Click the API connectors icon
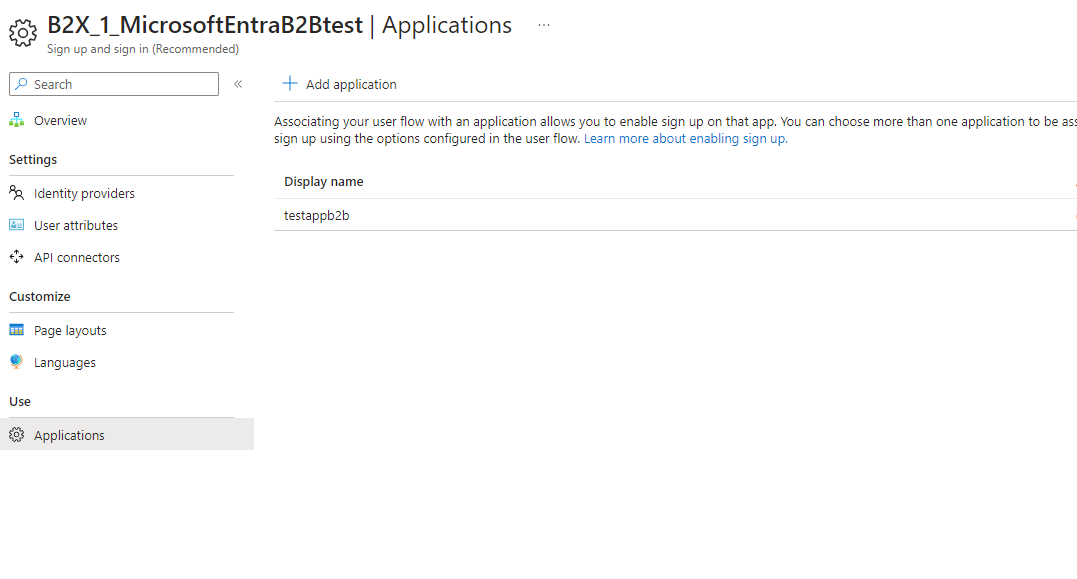1077x579 pixels. pyautogui.click(x=16, y=257)
